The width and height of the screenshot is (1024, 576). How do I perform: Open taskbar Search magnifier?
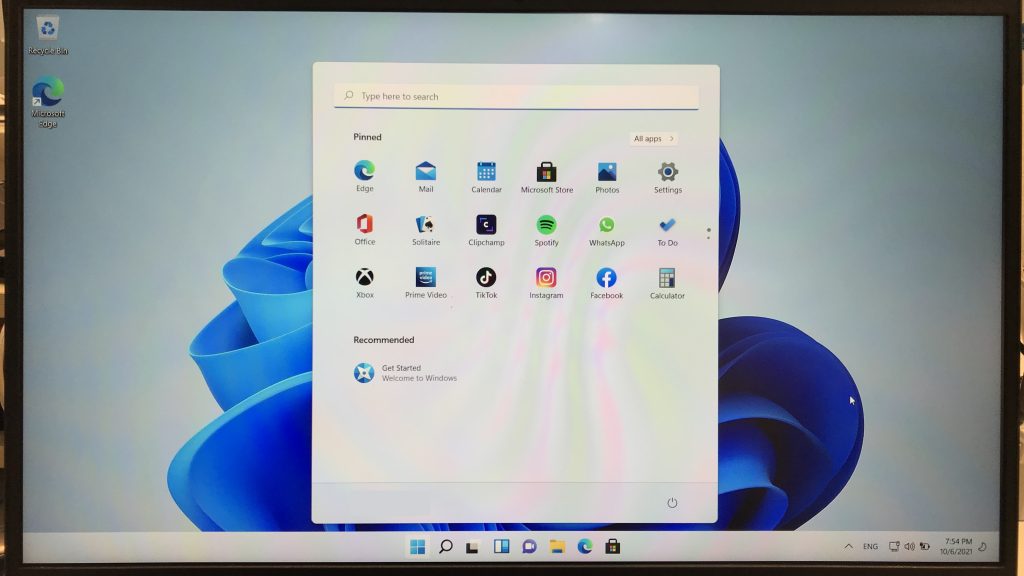tap(445, 547)
